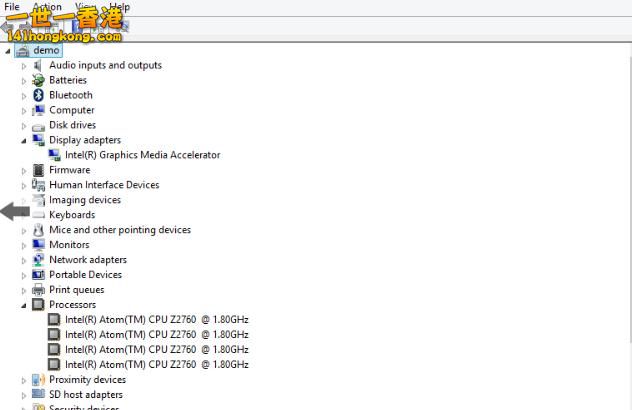The height and width of the screenshot is (410, 632).
Task: Expand the Firmware category arrow
Action: 24,170
